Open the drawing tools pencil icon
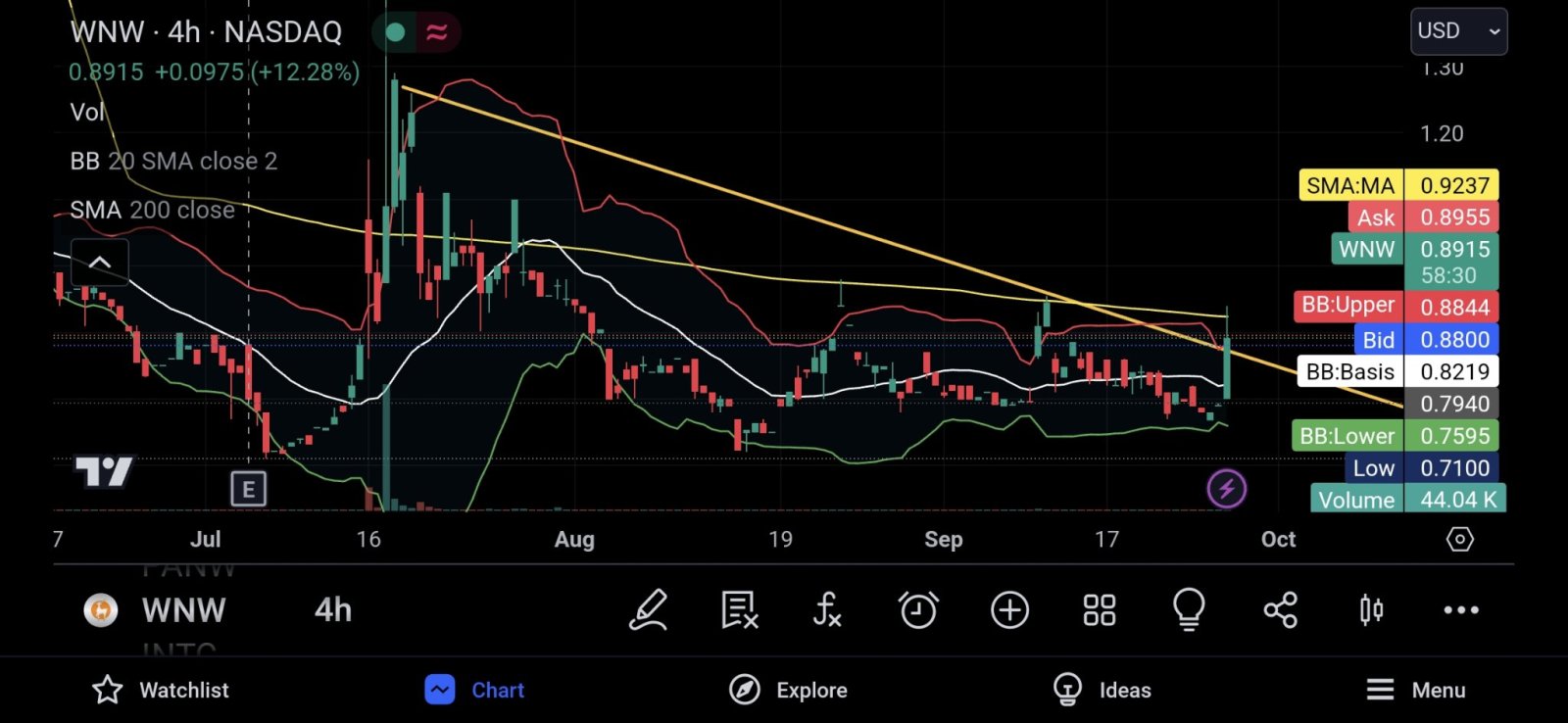This screenshot has height=723, width=1568. (648, 609)
